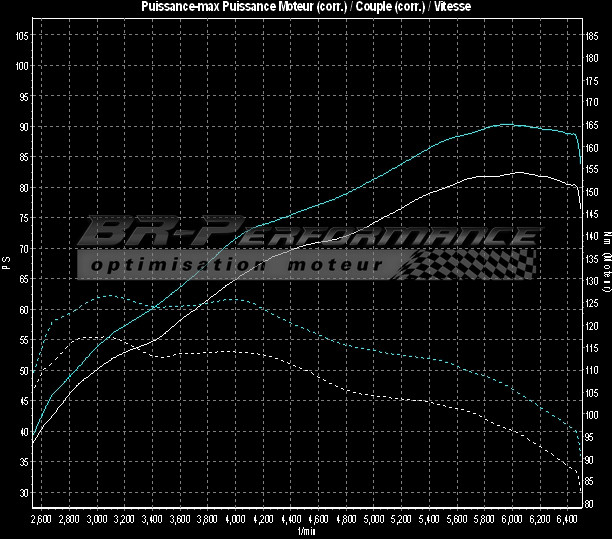Click the peak of the solid cyan power curve

coord(507,125)
